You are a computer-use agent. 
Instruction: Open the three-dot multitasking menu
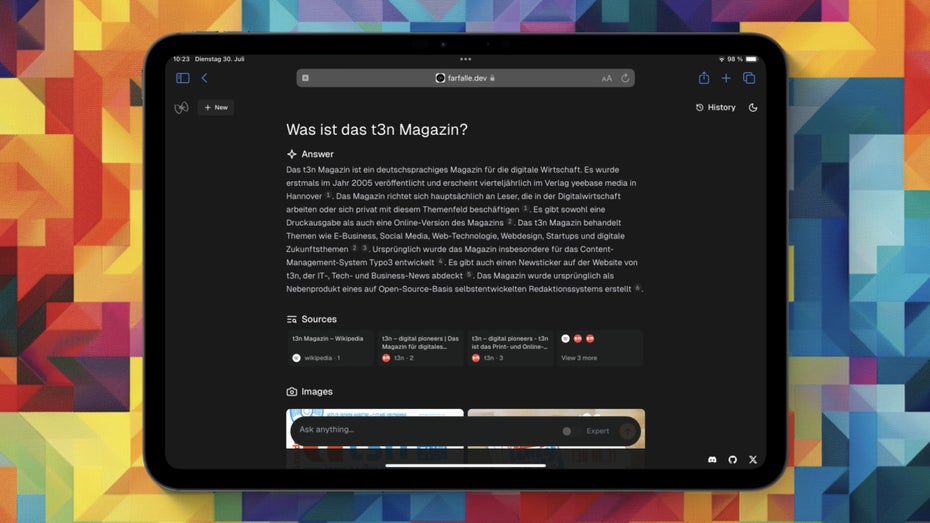(465, 59)
